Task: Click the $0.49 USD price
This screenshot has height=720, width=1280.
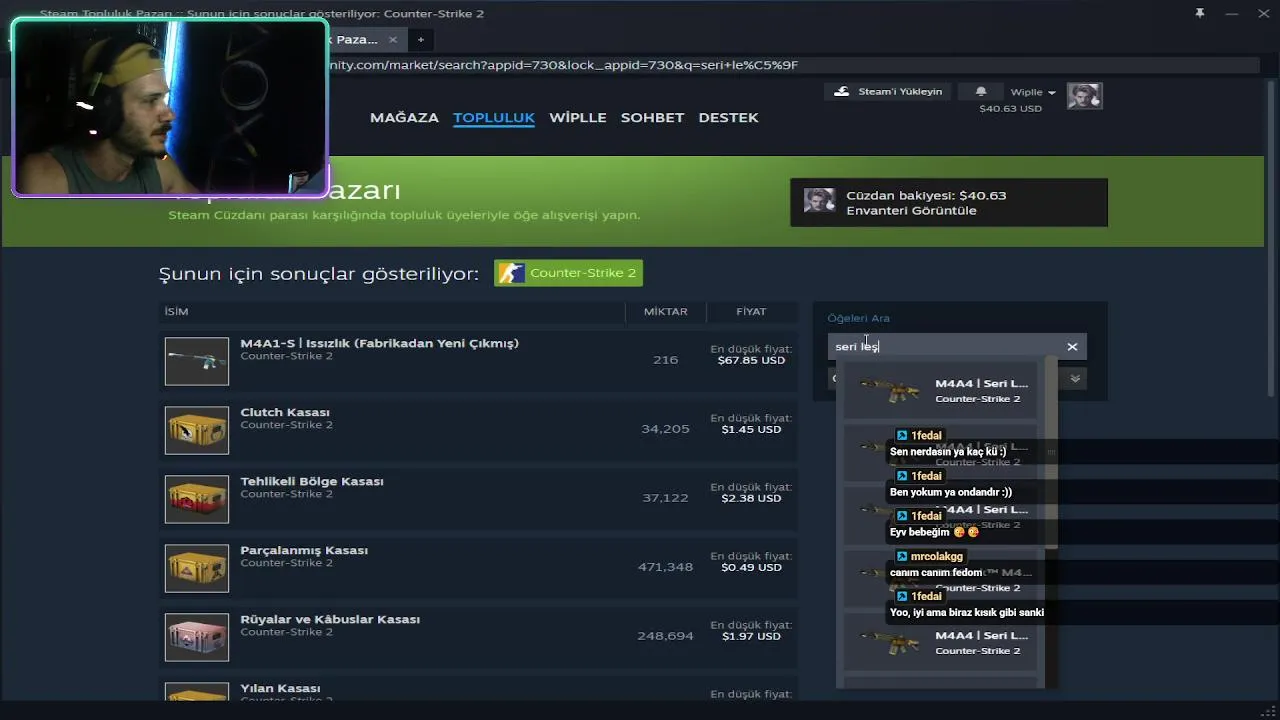Action: [x=751, y=567]
